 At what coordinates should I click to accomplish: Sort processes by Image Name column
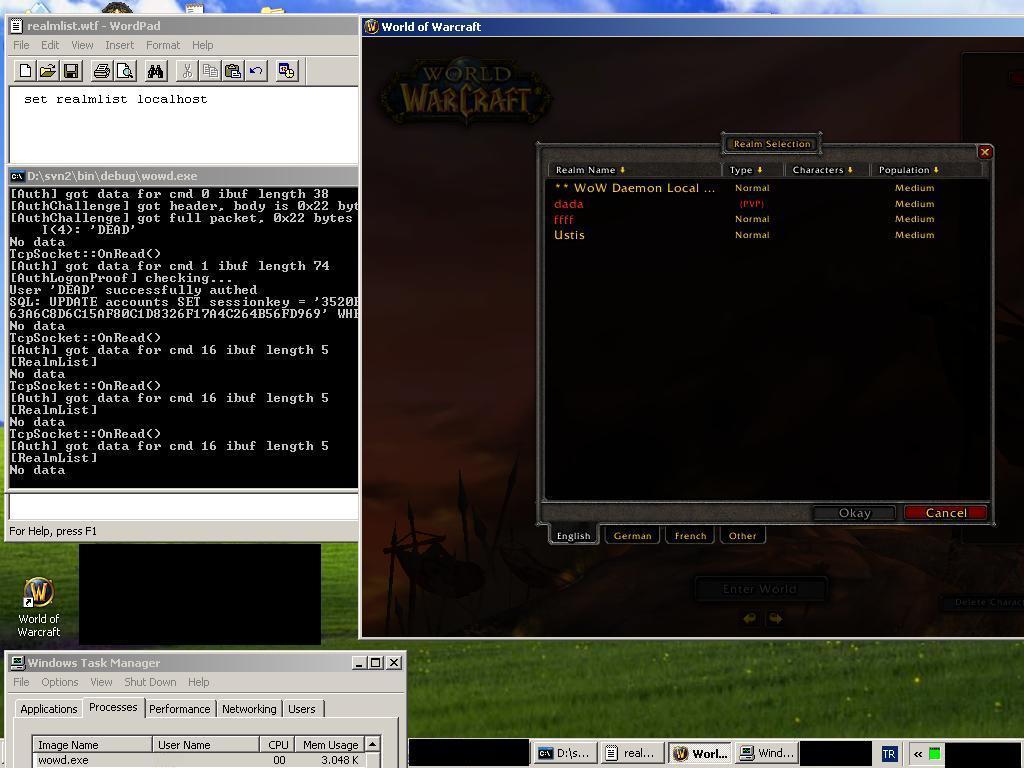tap(92, 744)
